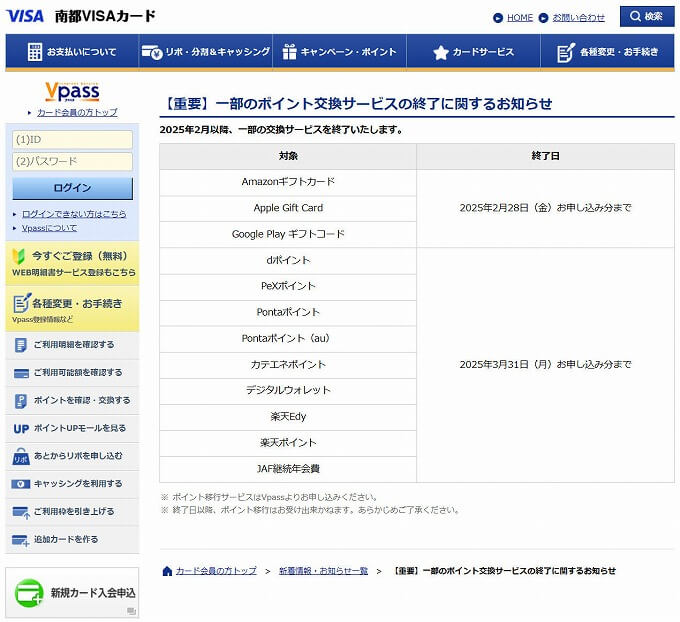This screenshot has width=680, height=622.
Task: Open the リボ・分割&キャッシング menu
Action: pos(205,52)
